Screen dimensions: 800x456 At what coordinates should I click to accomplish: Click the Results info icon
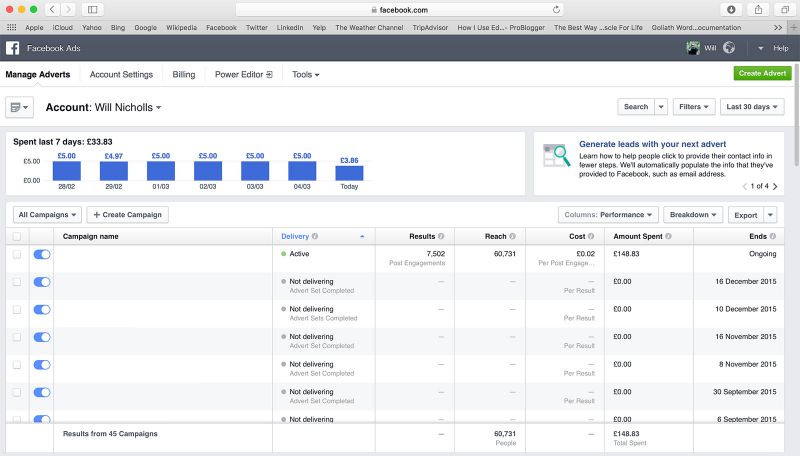coord(441,236)
